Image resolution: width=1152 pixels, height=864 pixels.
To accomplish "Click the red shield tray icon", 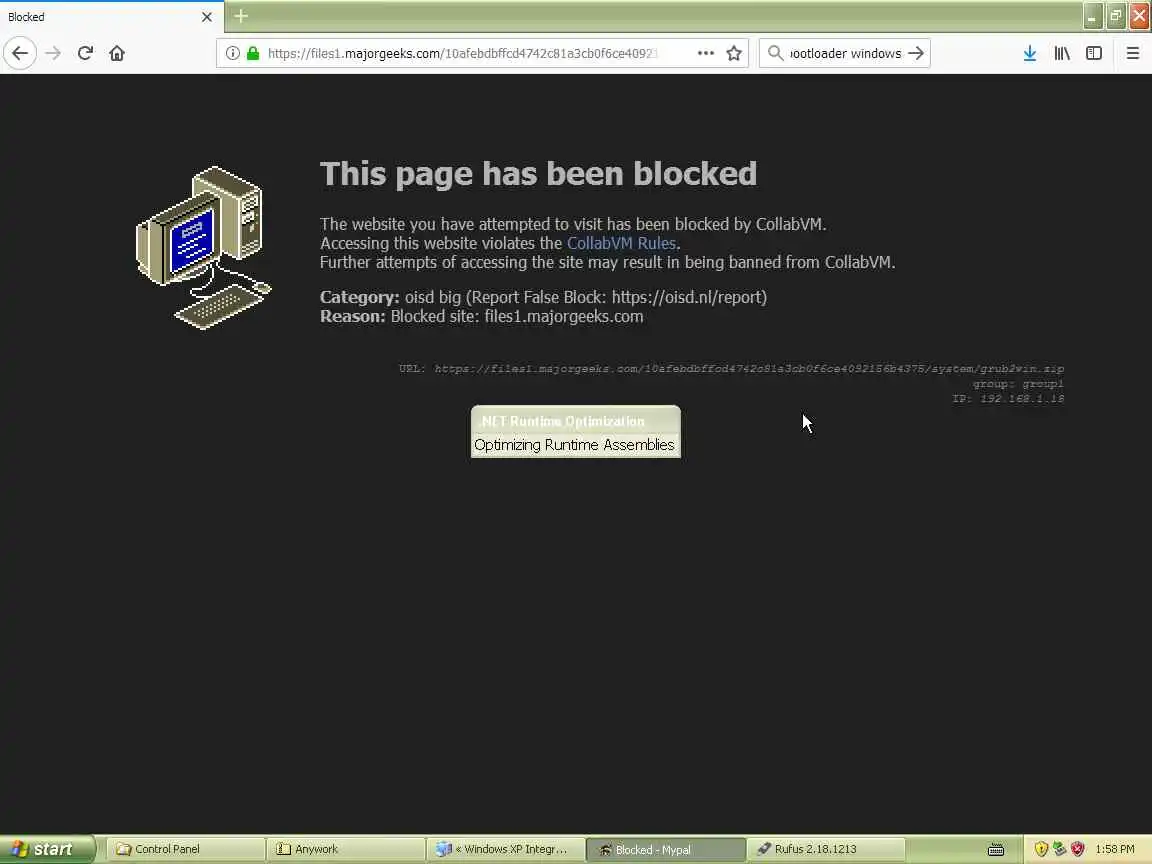I will [x=1078, y=849].
